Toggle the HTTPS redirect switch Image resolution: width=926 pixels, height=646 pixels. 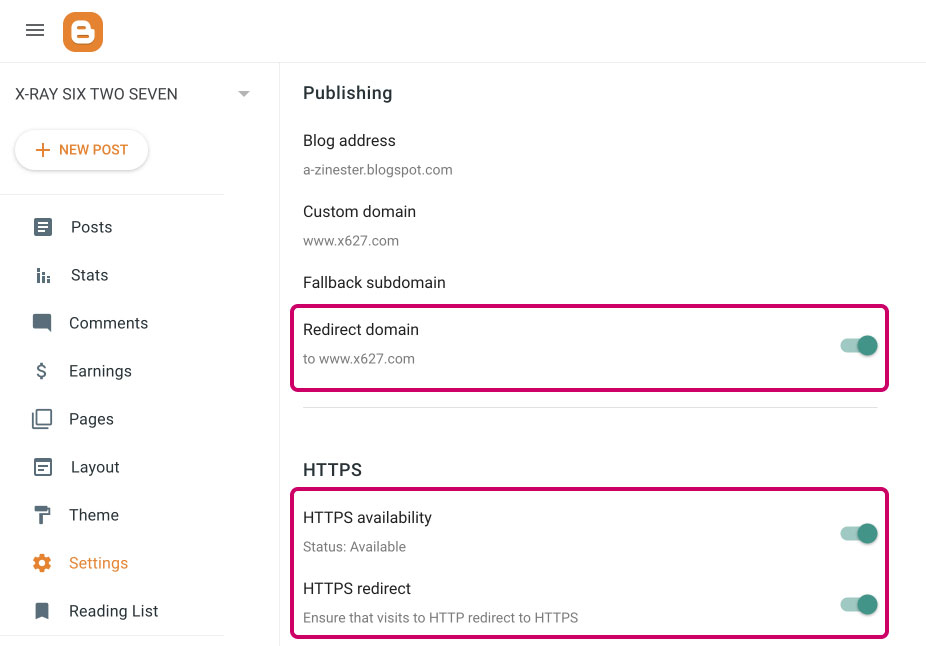tap(859, 605)
